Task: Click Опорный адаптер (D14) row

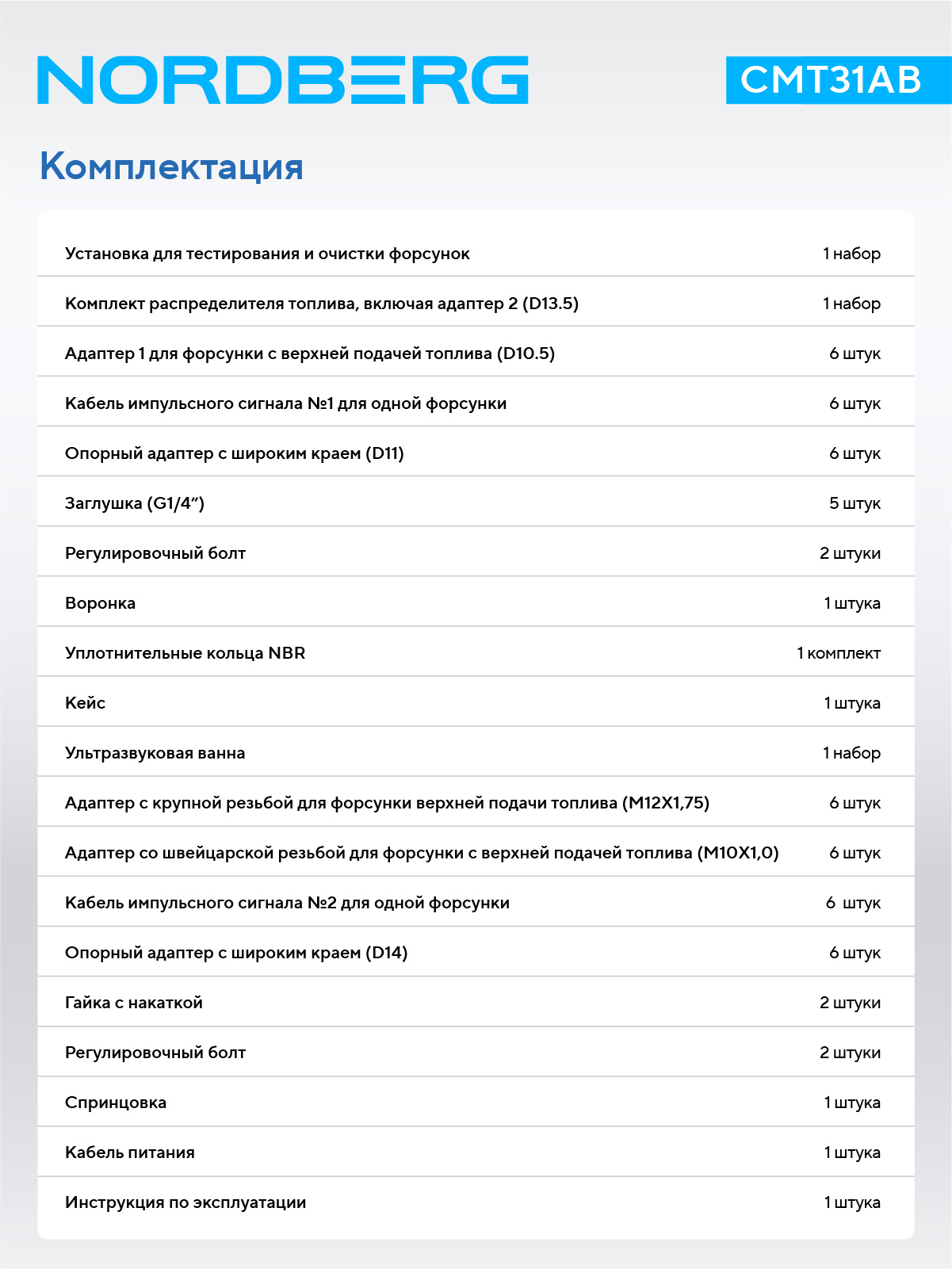Action: point(476,953)
